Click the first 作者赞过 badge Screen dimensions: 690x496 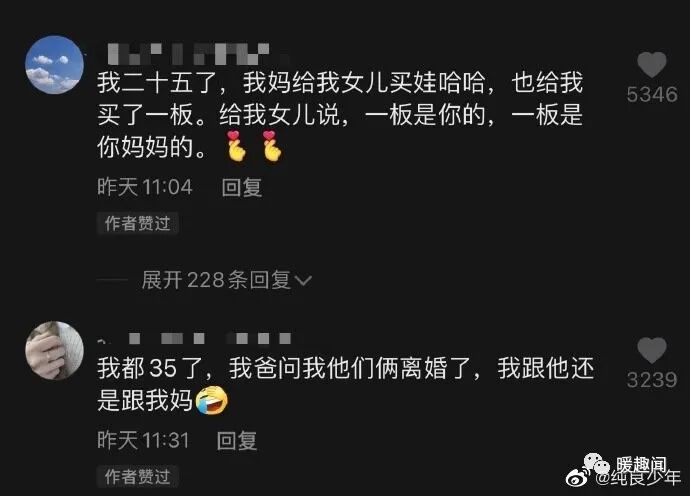(137, 224)
